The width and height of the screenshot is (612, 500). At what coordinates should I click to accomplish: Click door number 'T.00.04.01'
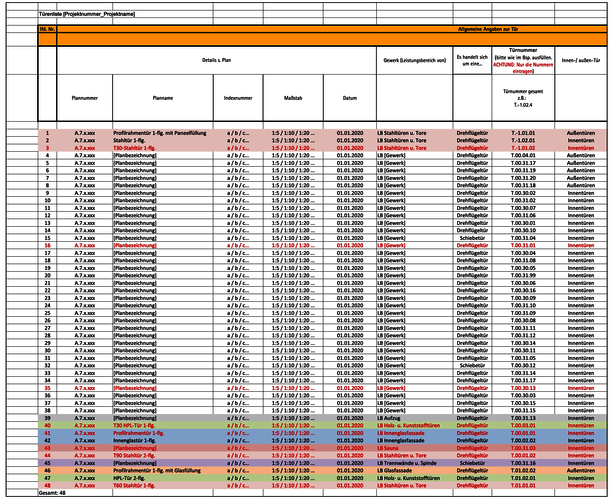point(523,155)
